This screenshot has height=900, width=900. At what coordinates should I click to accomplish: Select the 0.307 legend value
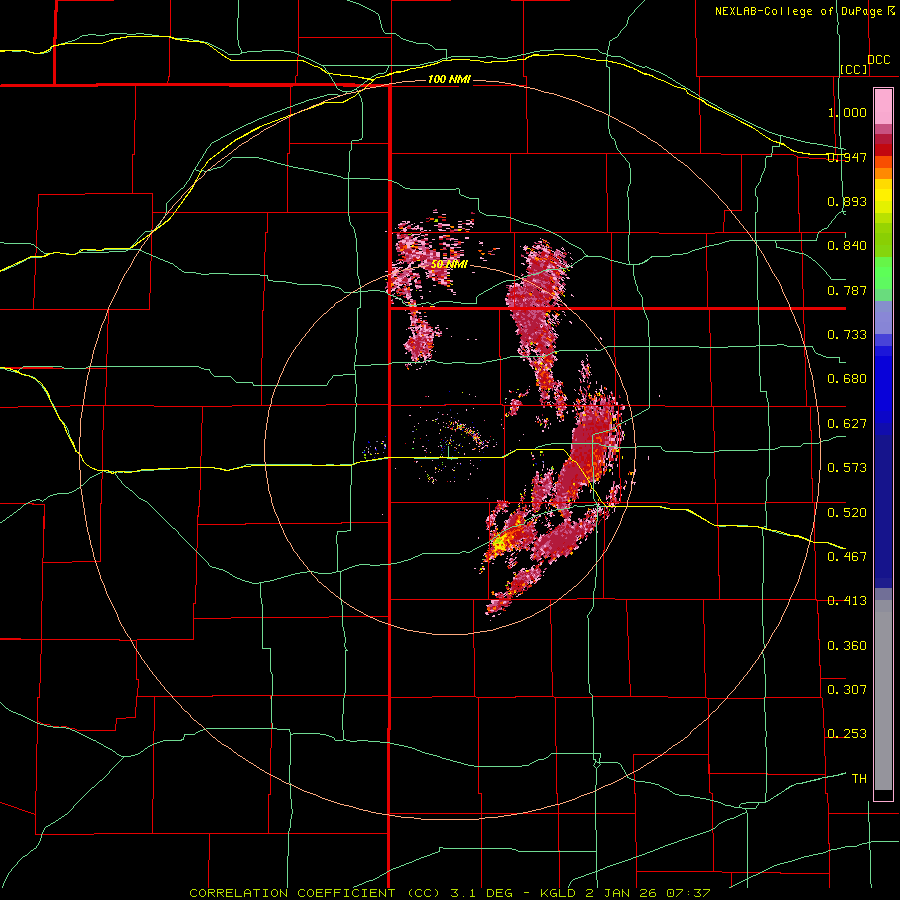pos(847,689)
